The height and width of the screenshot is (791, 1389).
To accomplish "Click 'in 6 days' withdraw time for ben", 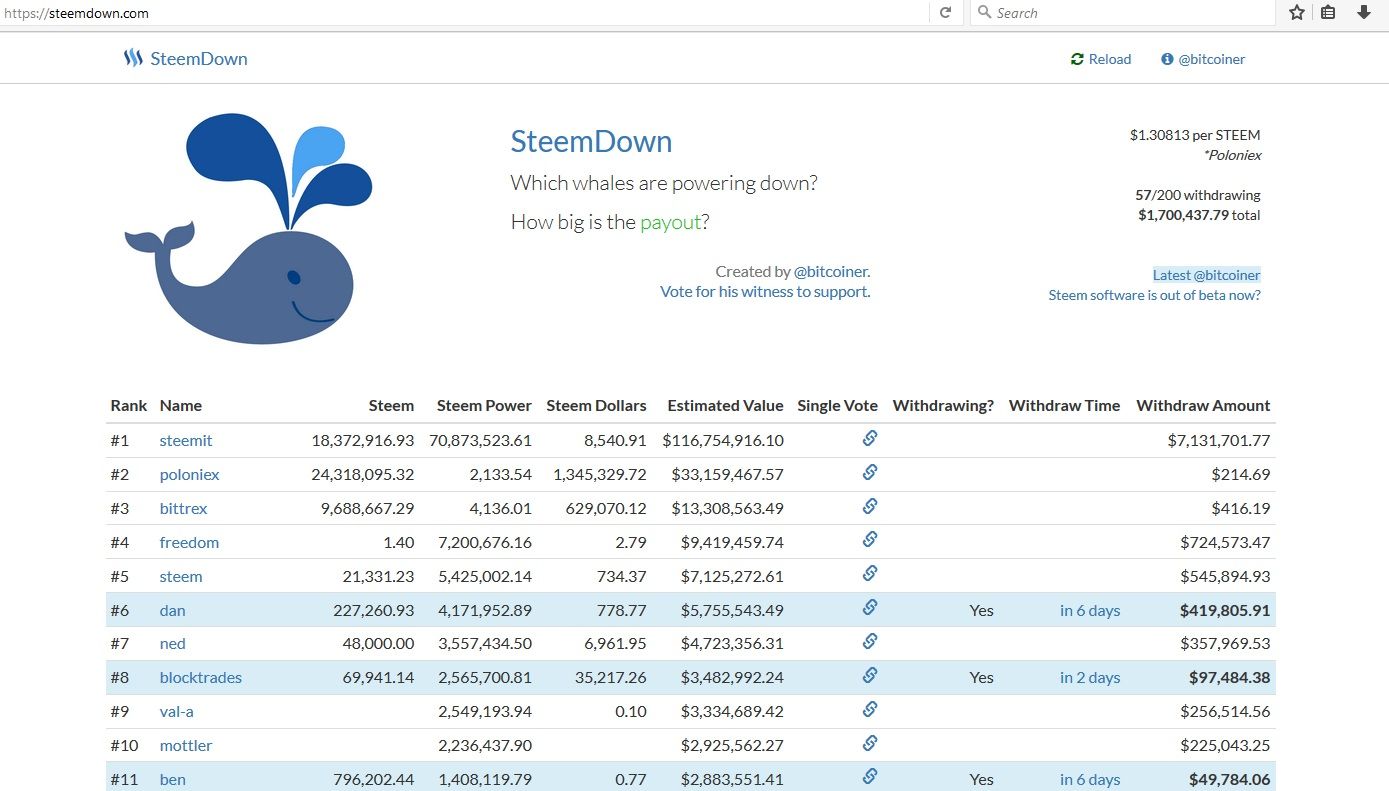I will [1090, 779].
